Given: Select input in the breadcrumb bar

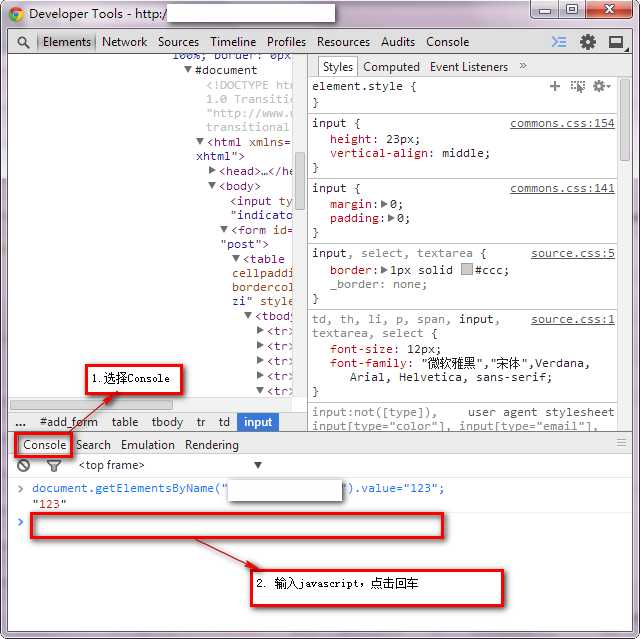Looking at the screenshot, I should tap(258, 422).
